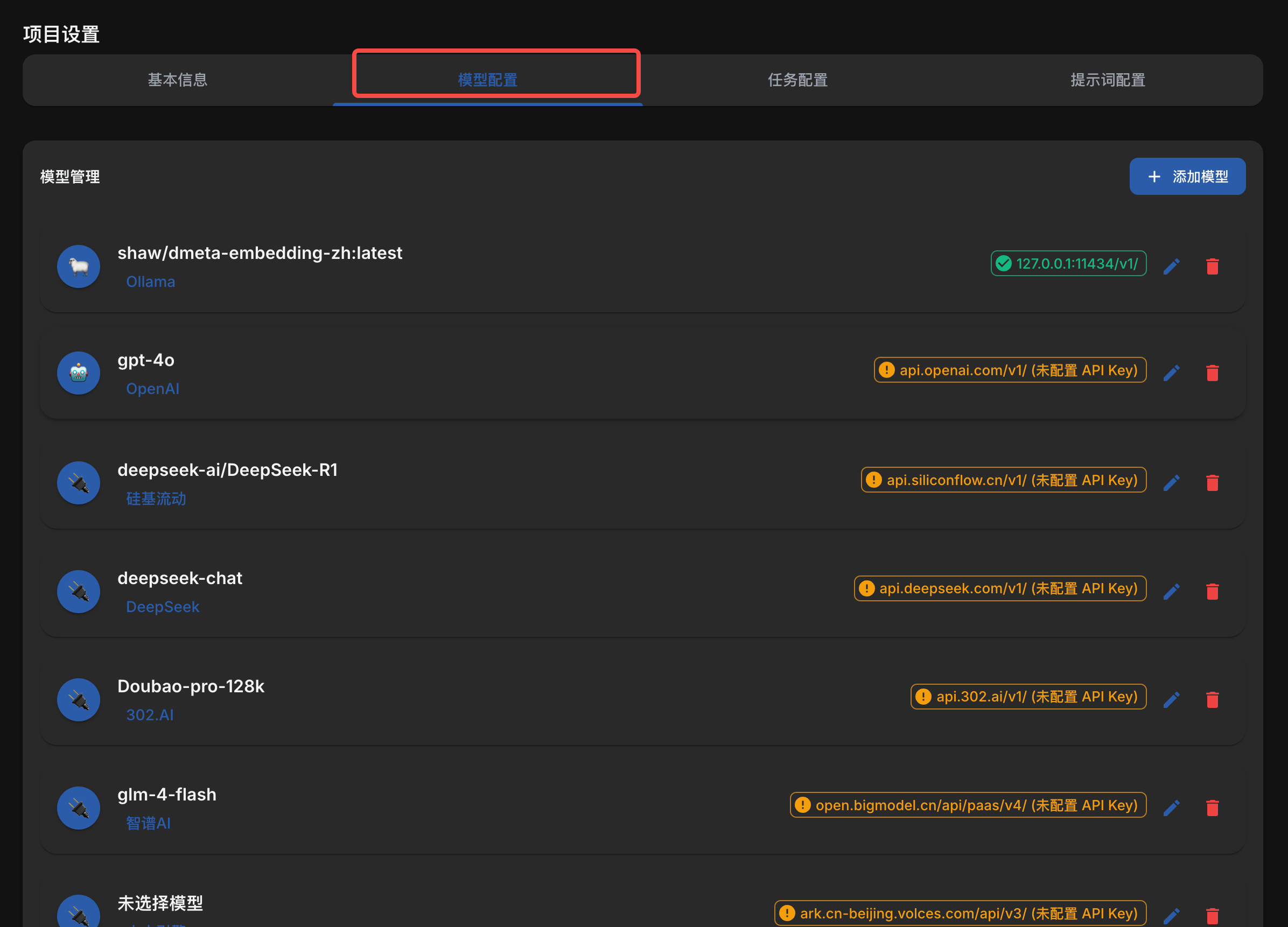The height and width of the screenshot is (927, 1288).
Task: Click the api.openai.com unconfigured API key chip
Action: click(1010, 370)
